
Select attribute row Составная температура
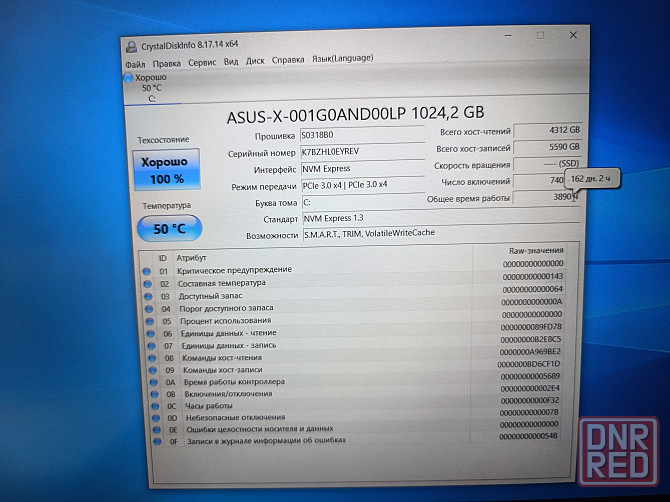[x=355, y=280]
